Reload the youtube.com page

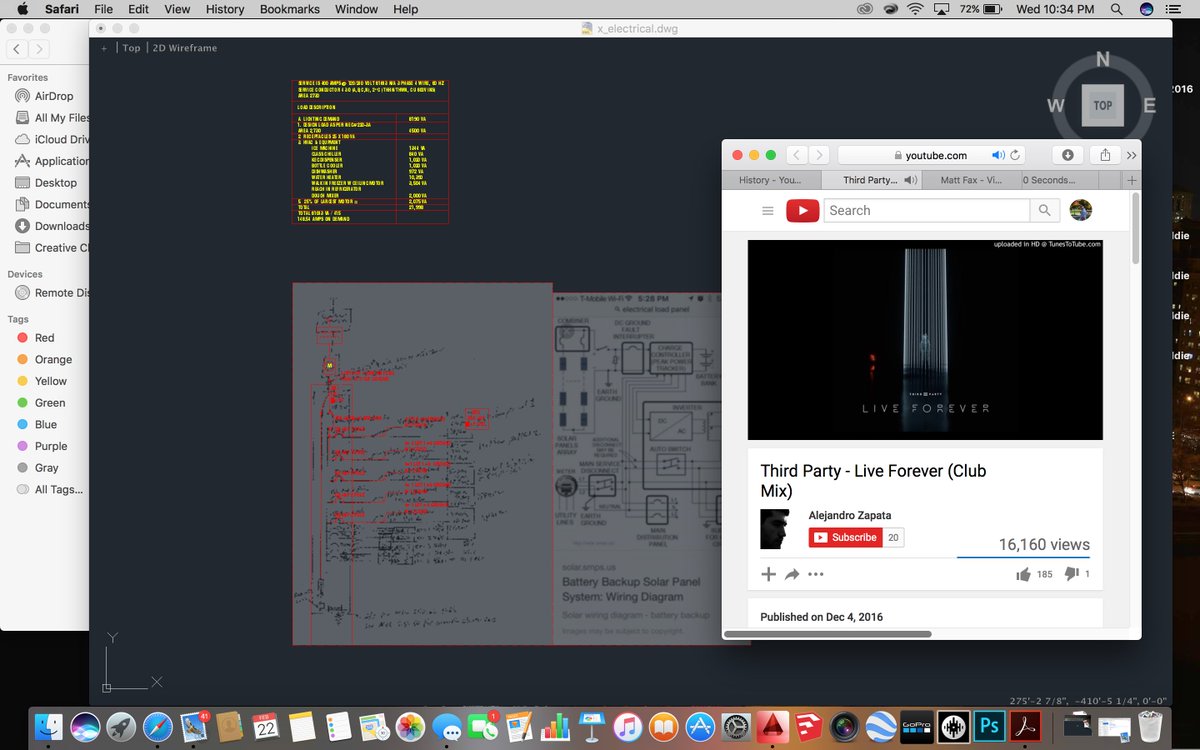(x=1015, y=155)
